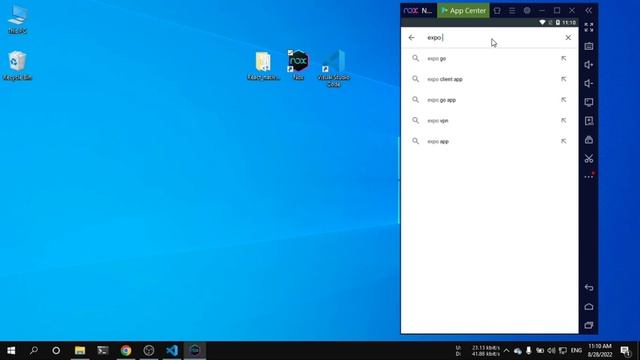Open more tools three-dot icon
This screenshot has width=640, height=360.
tap(589, 177)
